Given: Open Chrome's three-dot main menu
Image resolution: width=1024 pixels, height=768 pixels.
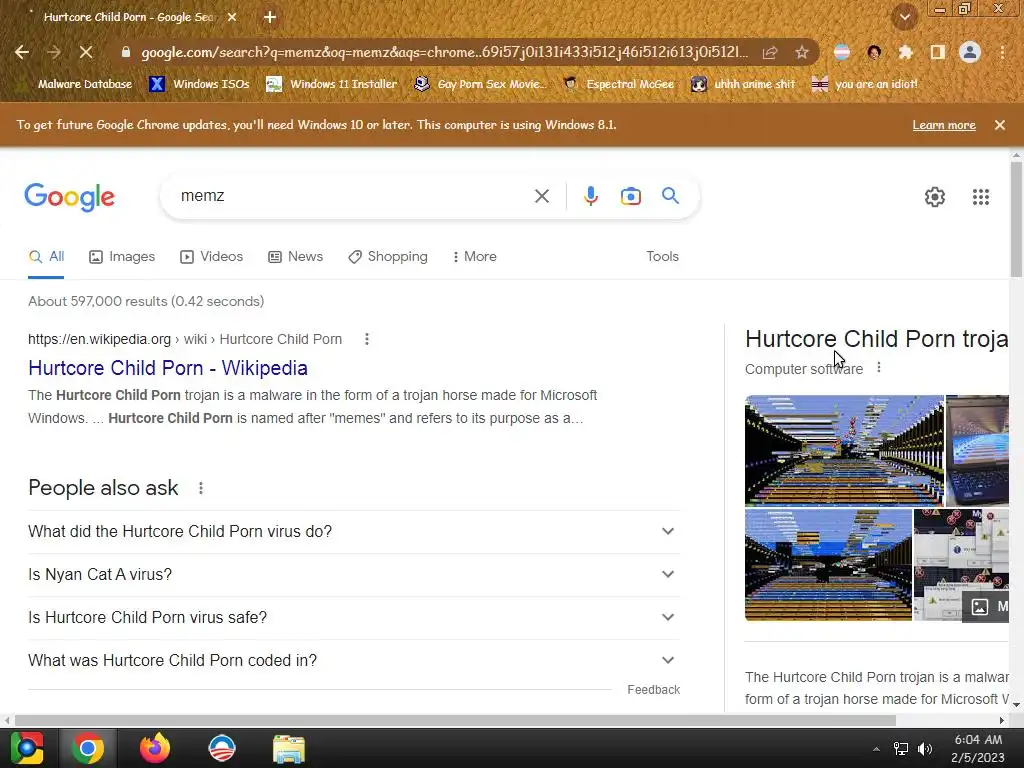Looking at the screenshot, I should pos(1002,52).
